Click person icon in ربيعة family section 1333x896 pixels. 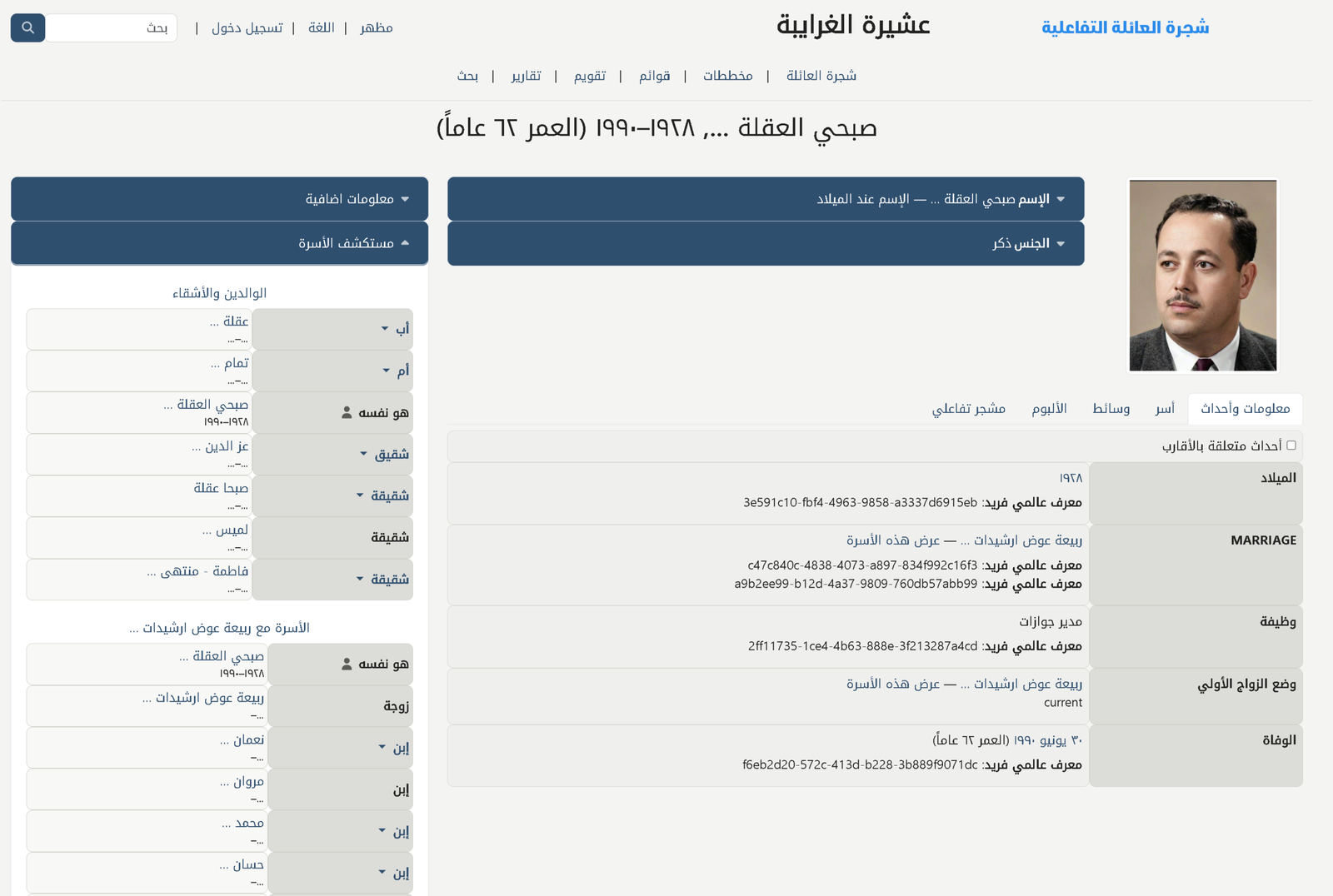(x=347, y=665)
